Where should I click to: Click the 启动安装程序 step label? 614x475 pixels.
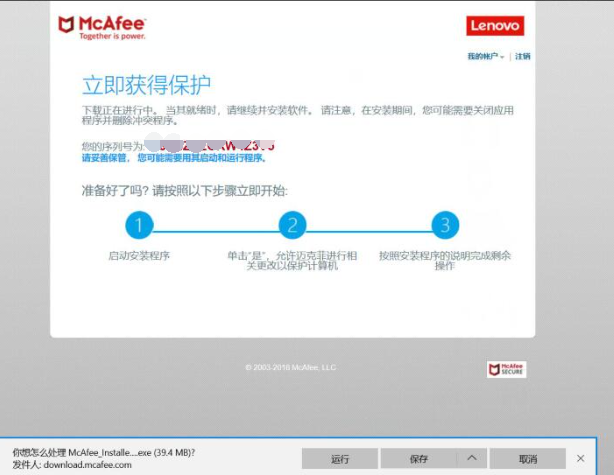pos(139,256)
